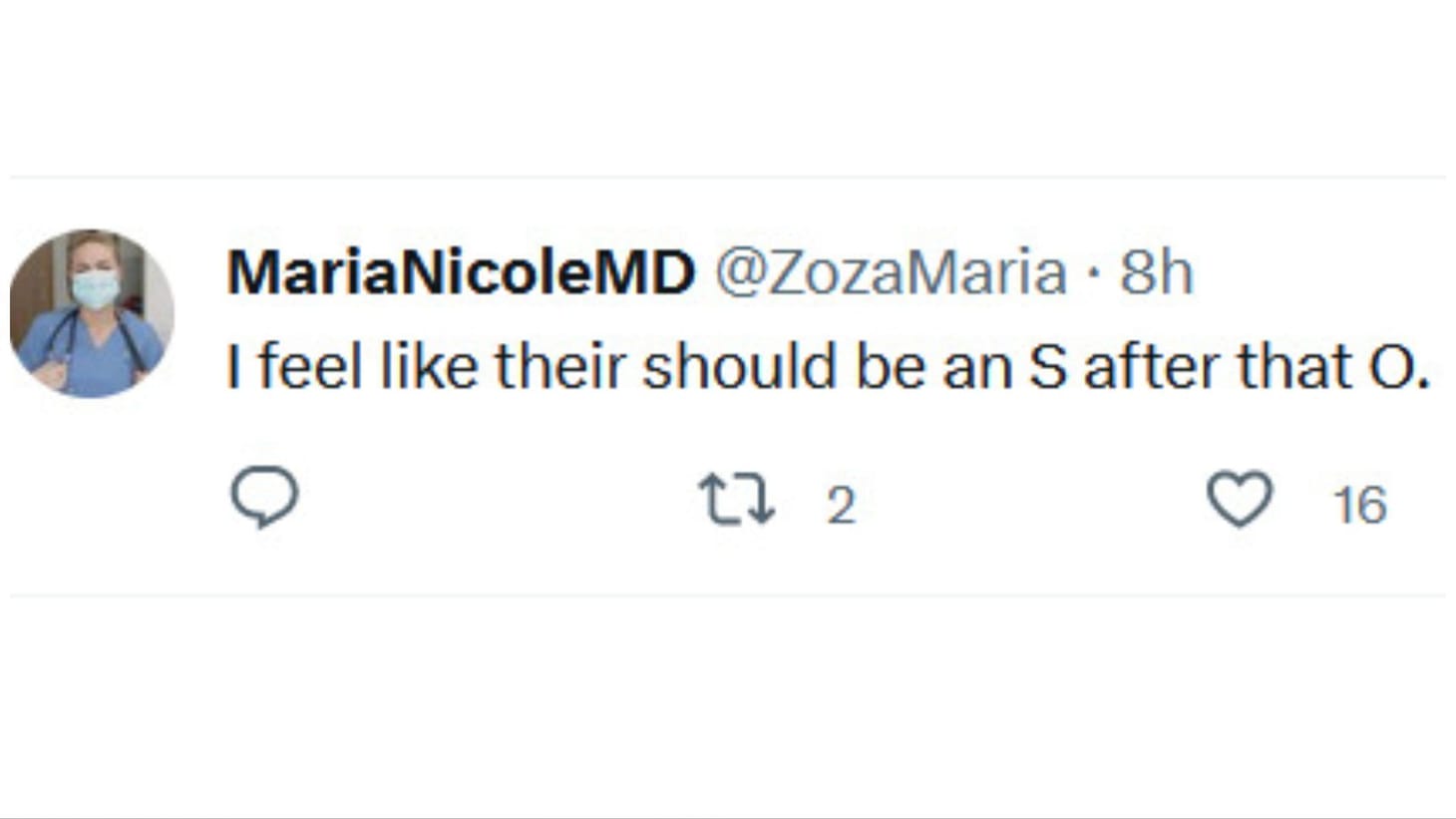
Task: Open the @ZozaMaria handle link
Action: coord(891,271)
